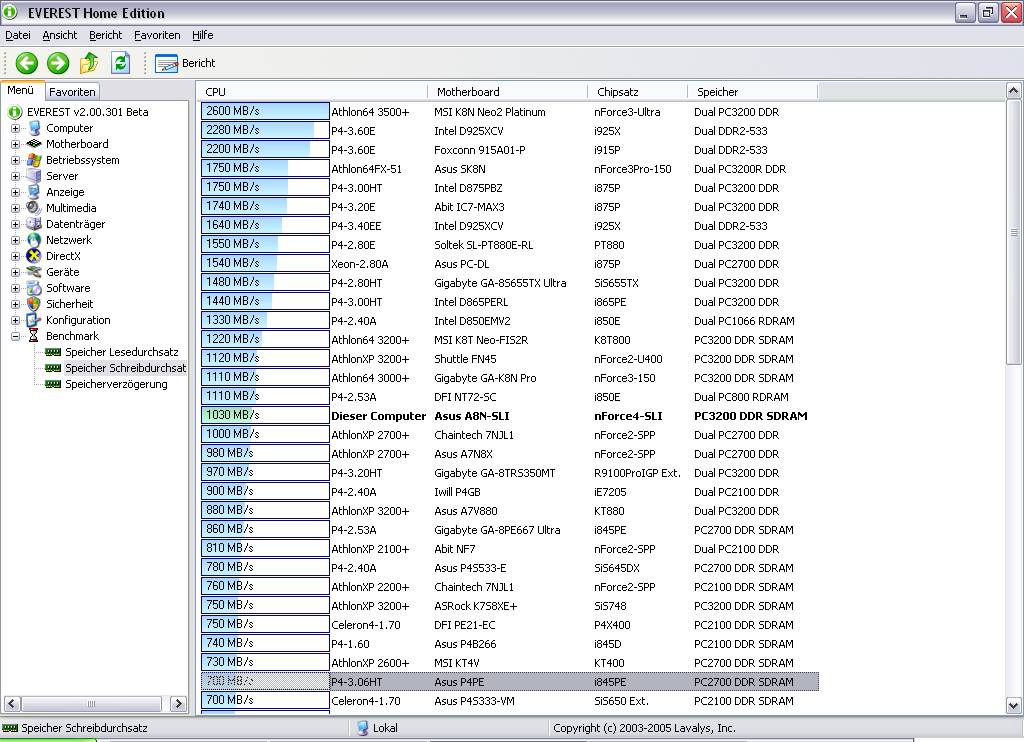Select the Speicher Schreibdurchsatz tree item
1024x742 pixels.
pos(125,368)
